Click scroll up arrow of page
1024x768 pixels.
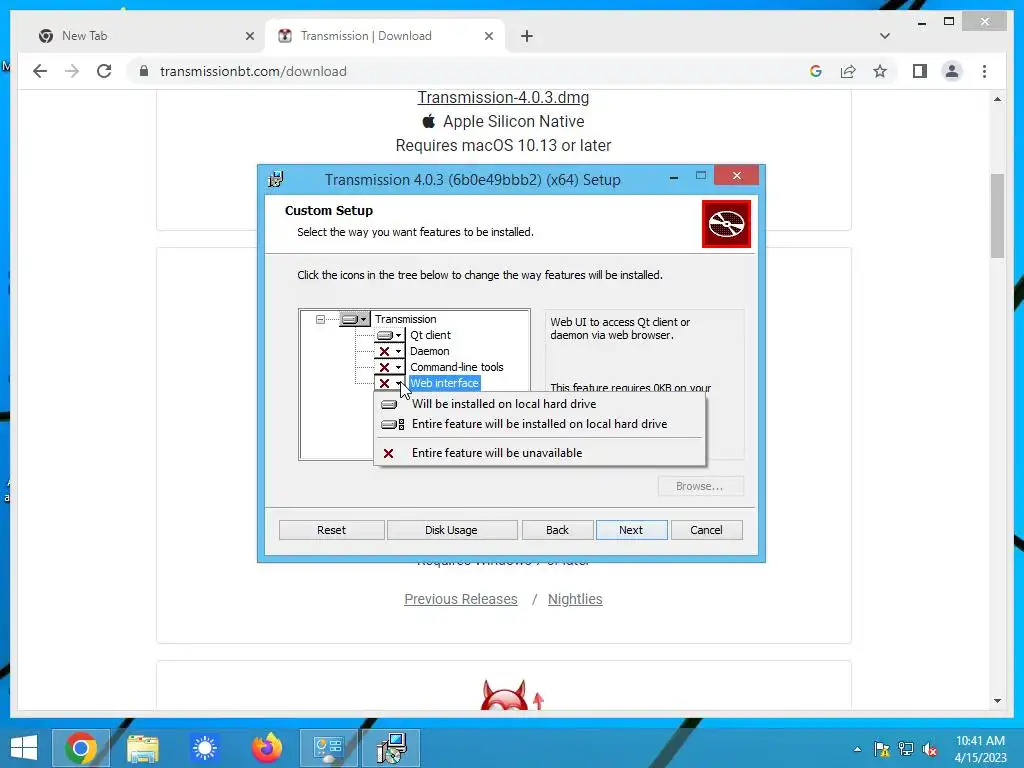[997, 99]
